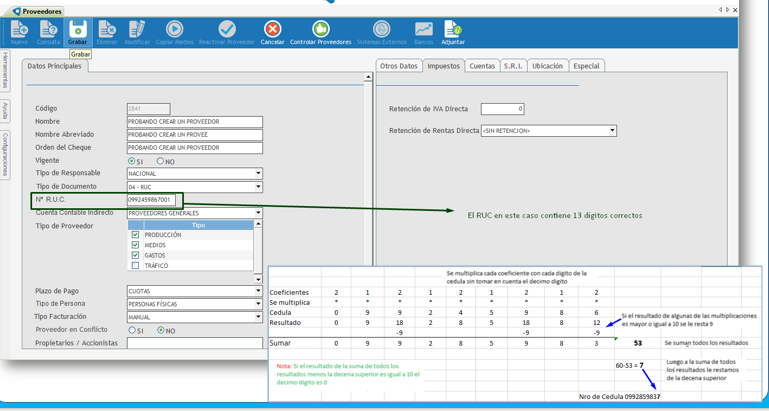Expand the Retención de Rentas Directa dropdown
The height and width of the screenshot is (411, 769).
(x=612, y=131)
